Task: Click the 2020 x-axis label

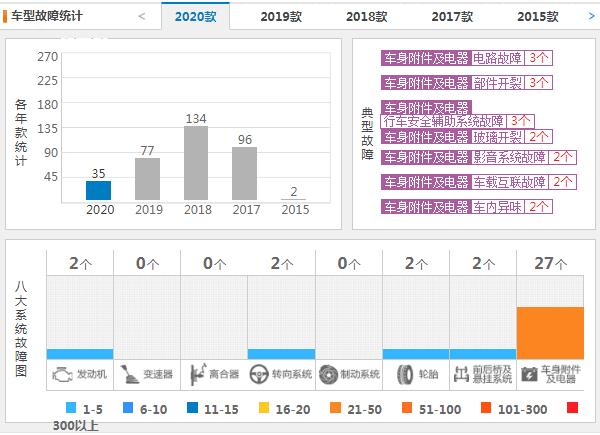Action: (100, 210)
